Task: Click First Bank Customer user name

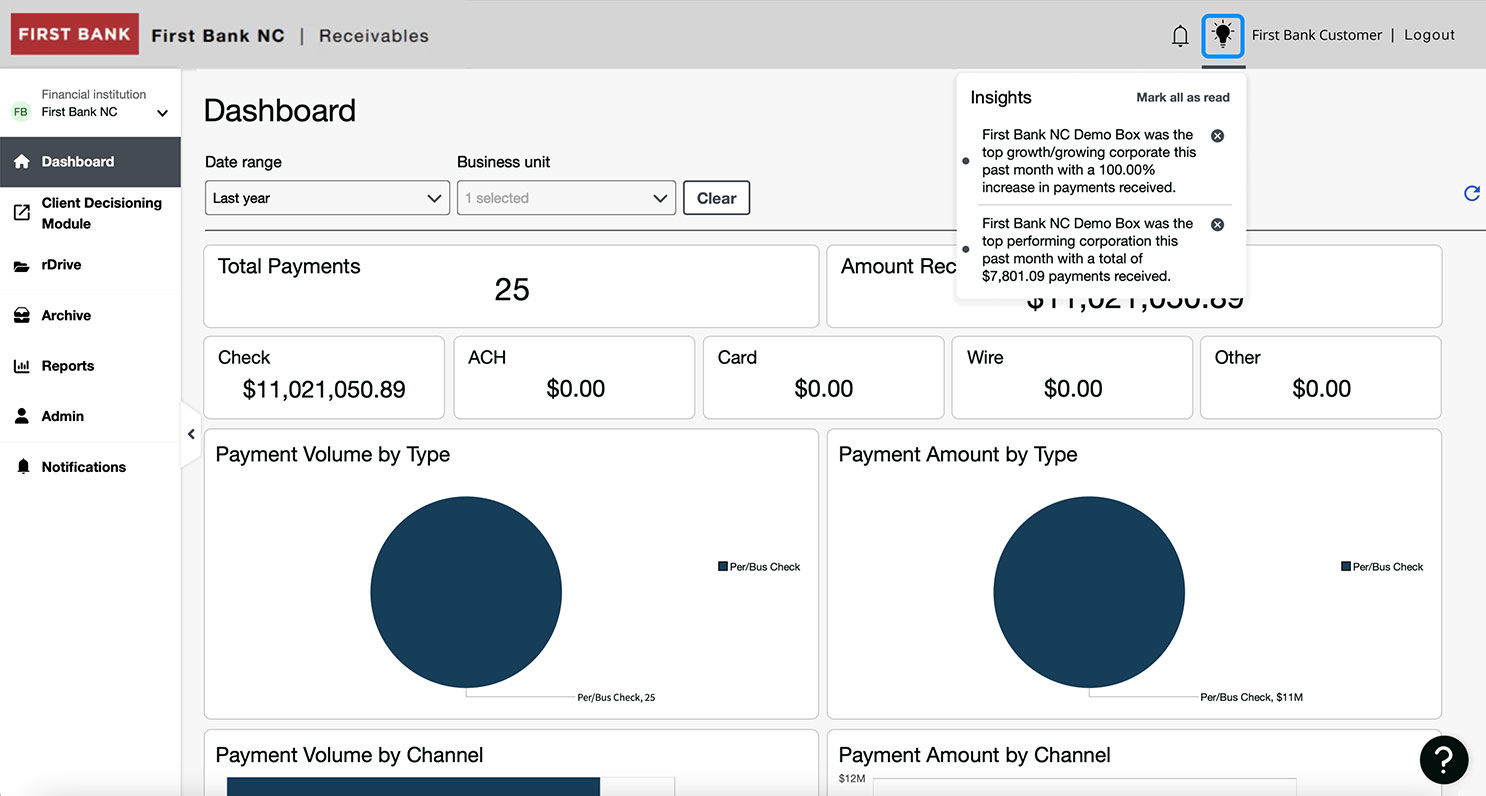Action: (1316, 35)
